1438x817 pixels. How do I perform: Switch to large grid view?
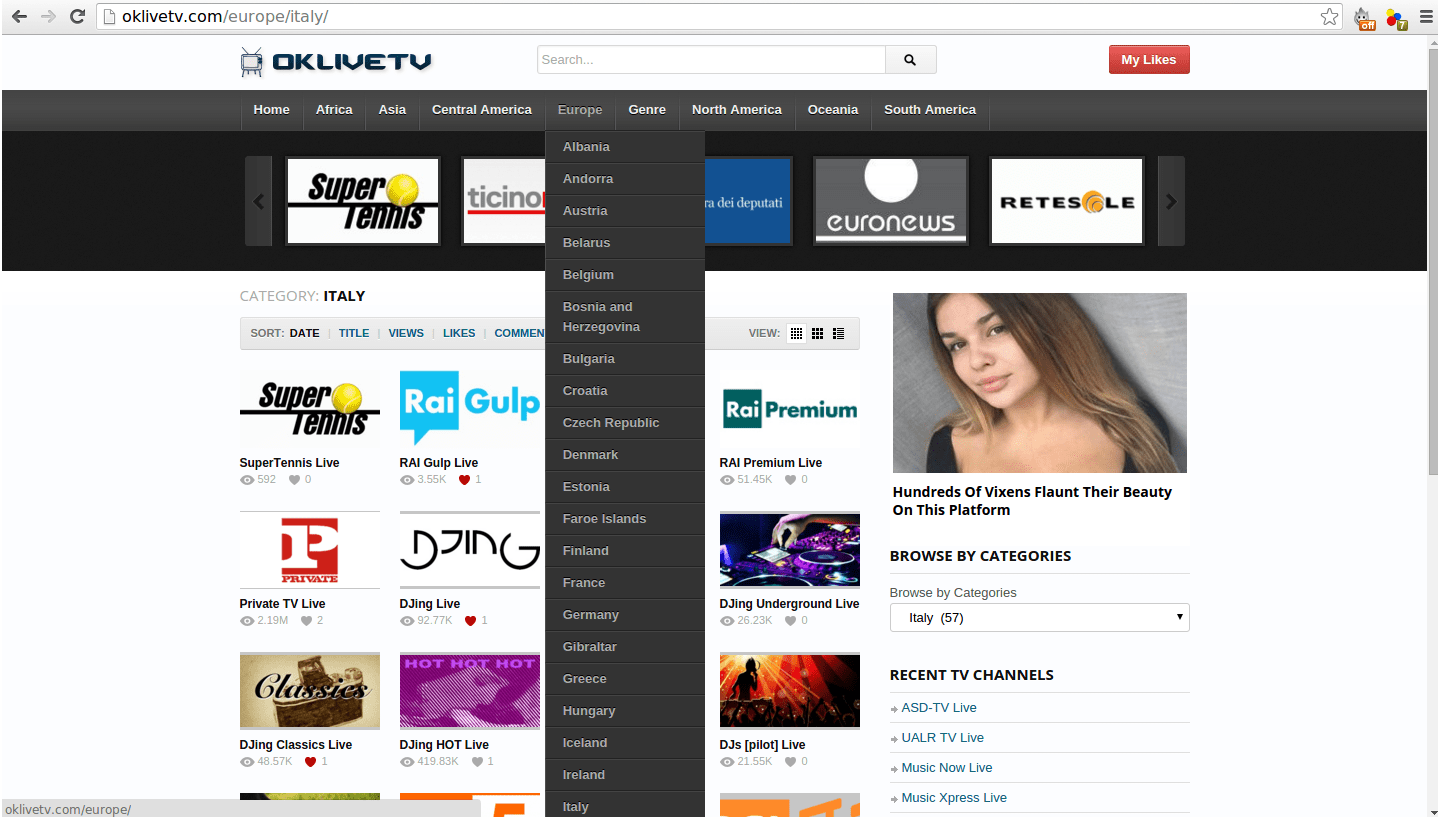(817, 333)
